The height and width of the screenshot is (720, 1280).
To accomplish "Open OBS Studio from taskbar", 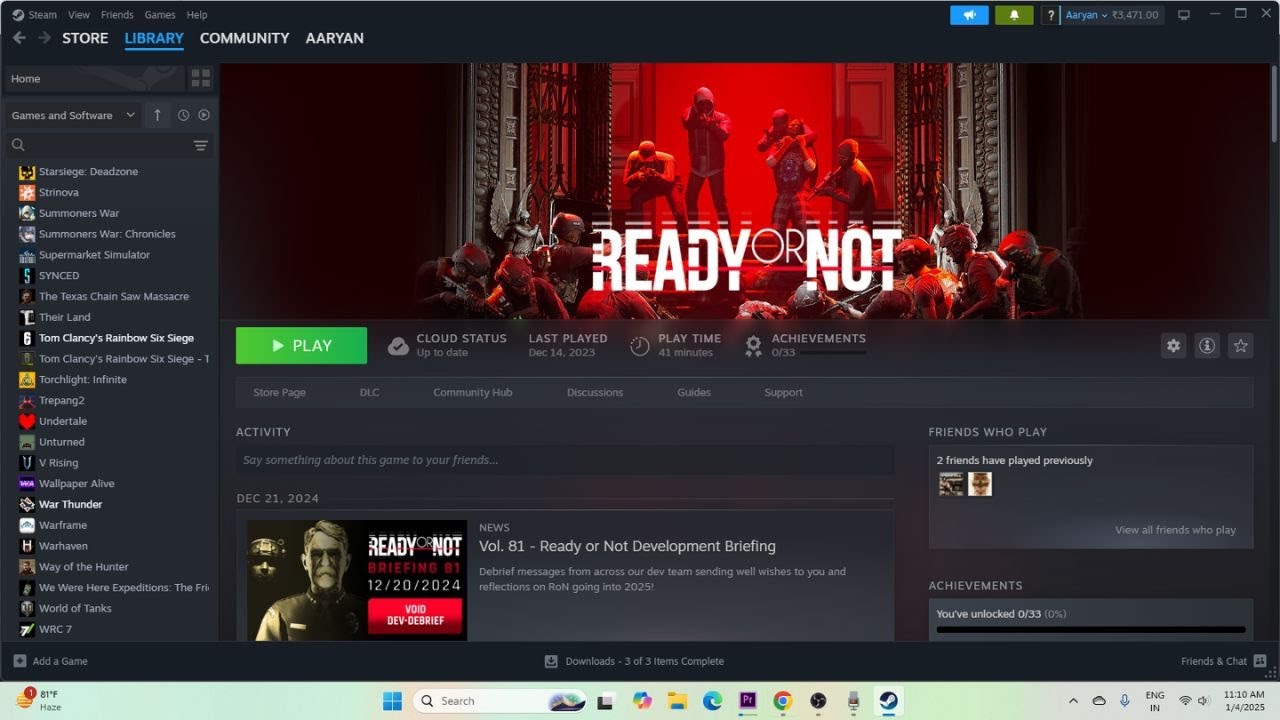I will point(818,701).
